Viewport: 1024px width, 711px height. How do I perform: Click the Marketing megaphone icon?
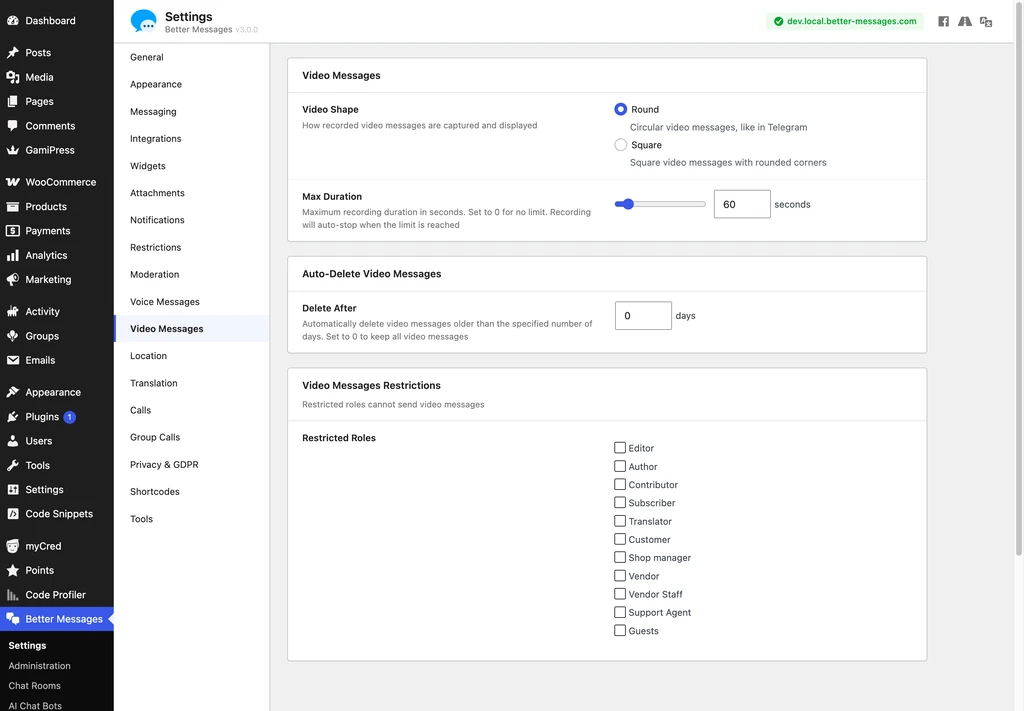point(12,279)
